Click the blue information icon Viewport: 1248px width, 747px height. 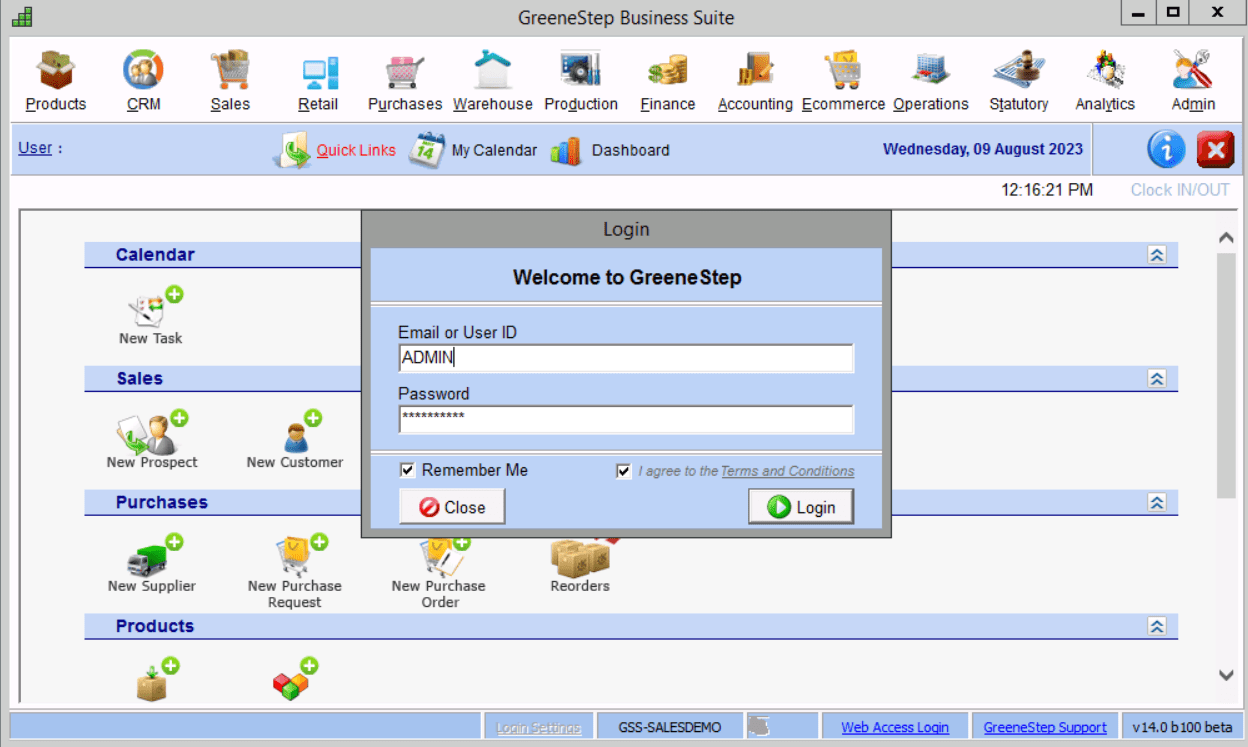[x=1166, y=150]
